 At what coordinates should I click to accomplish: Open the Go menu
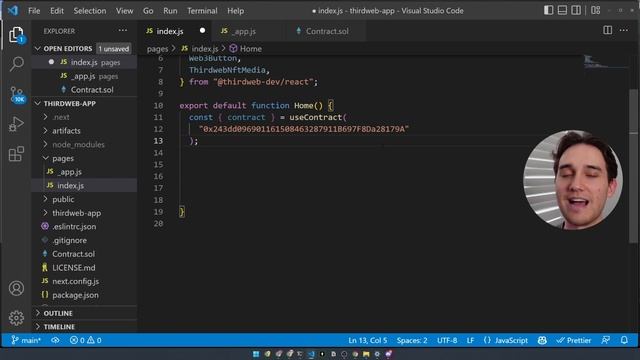(148, 11)
